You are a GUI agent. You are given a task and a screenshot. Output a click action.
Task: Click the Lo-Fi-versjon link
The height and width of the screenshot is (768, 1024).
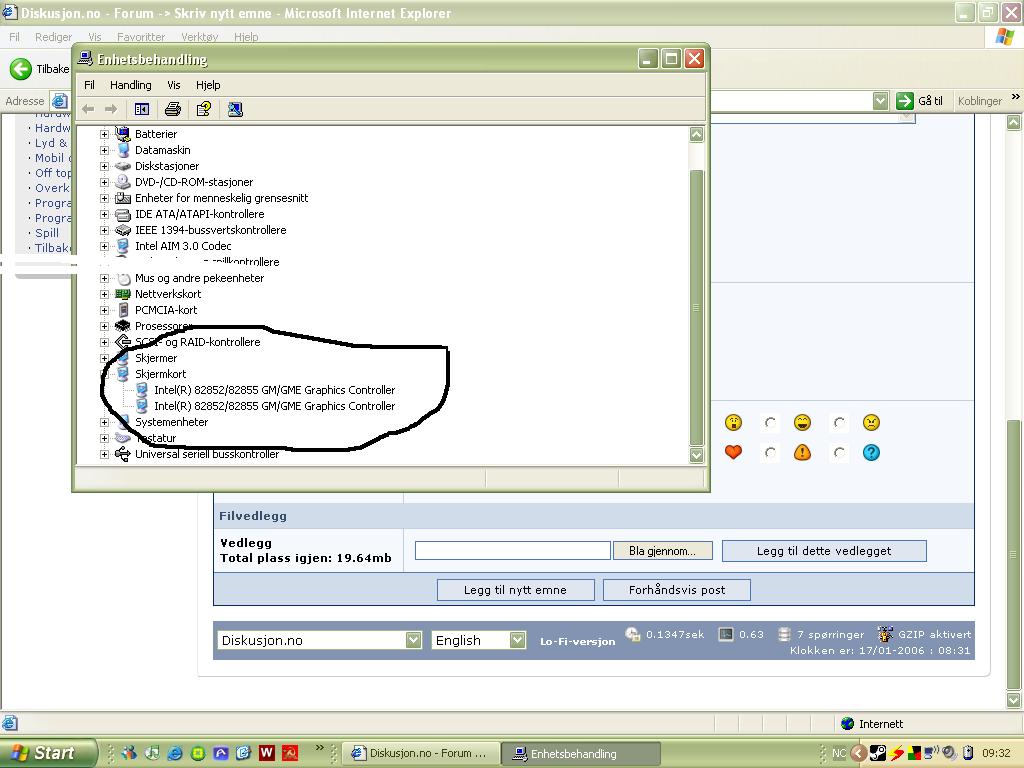coord(577,641)
